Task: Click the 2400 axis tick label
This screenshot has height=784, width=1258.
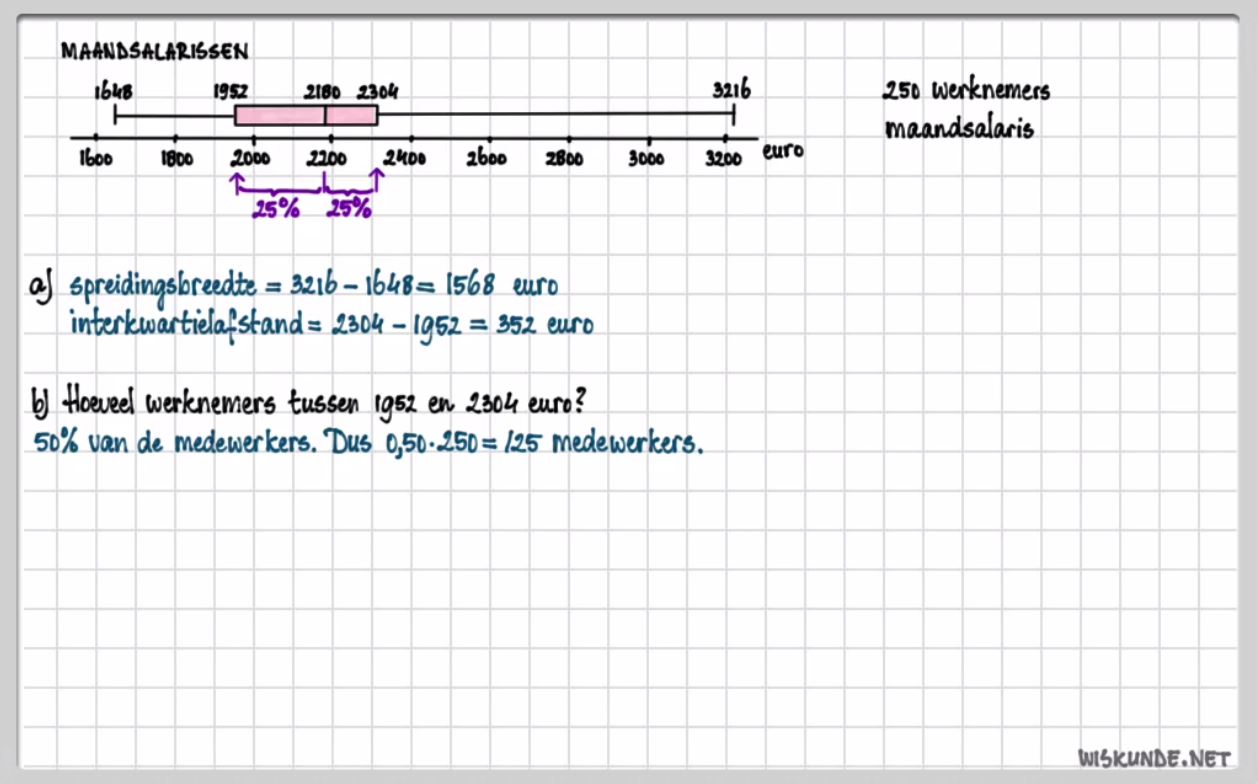Action: click(x=405, y=159)
